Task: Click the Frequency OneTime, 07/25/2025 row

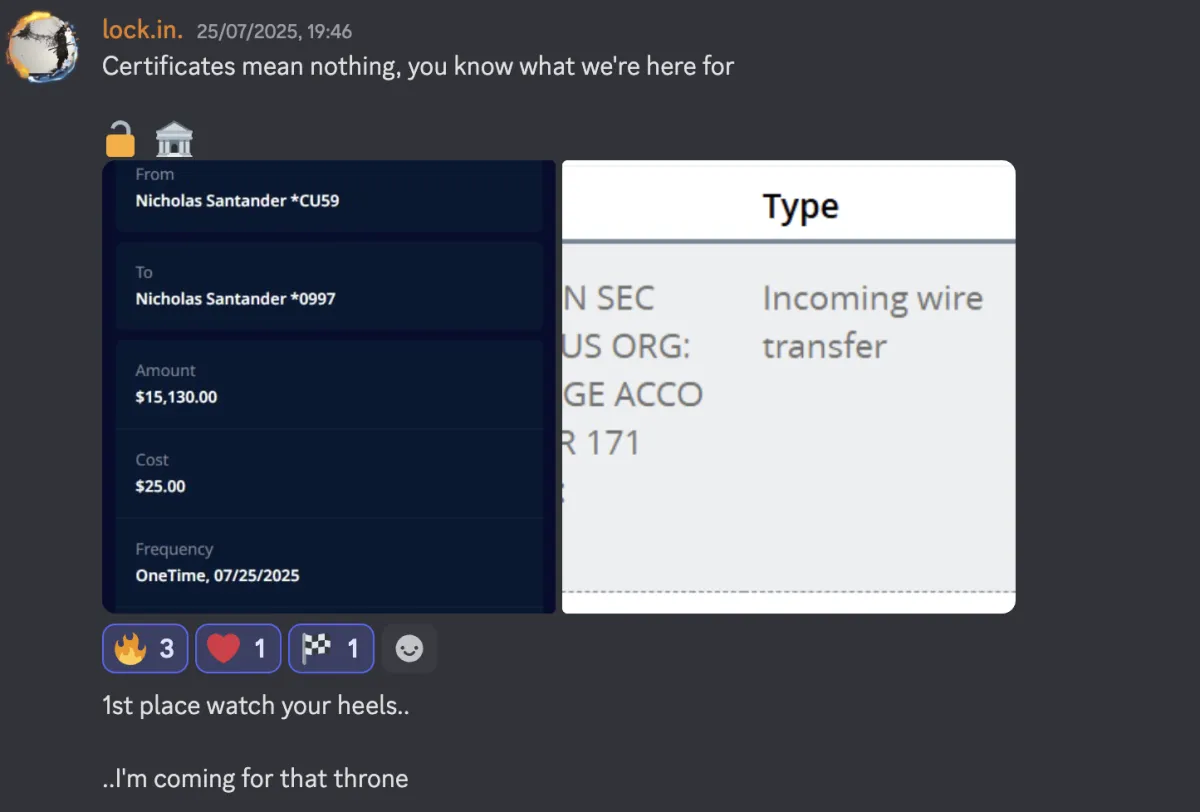Action: (x=328, y=563)
